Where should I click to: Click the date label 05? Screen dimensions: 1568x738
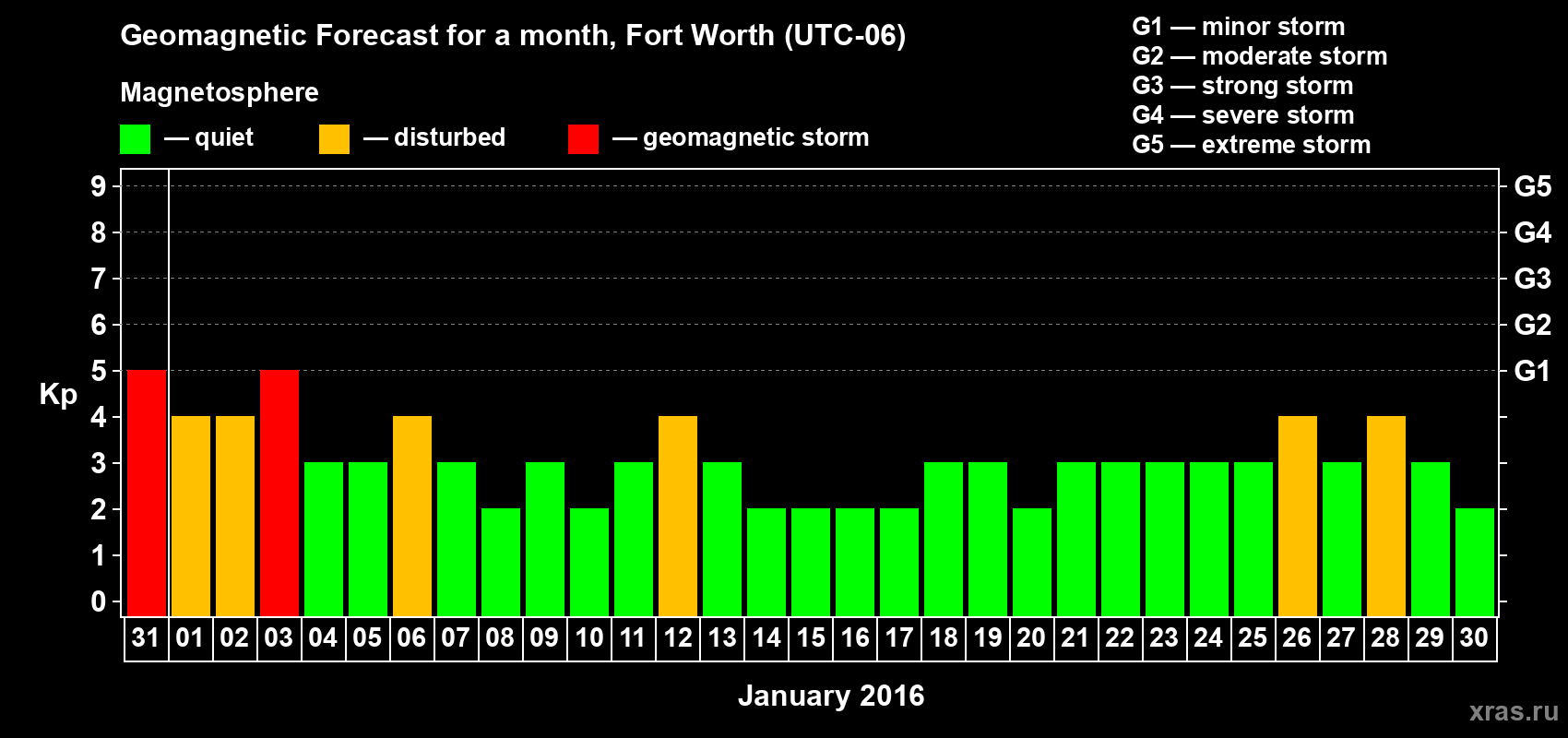click(367, 638)
